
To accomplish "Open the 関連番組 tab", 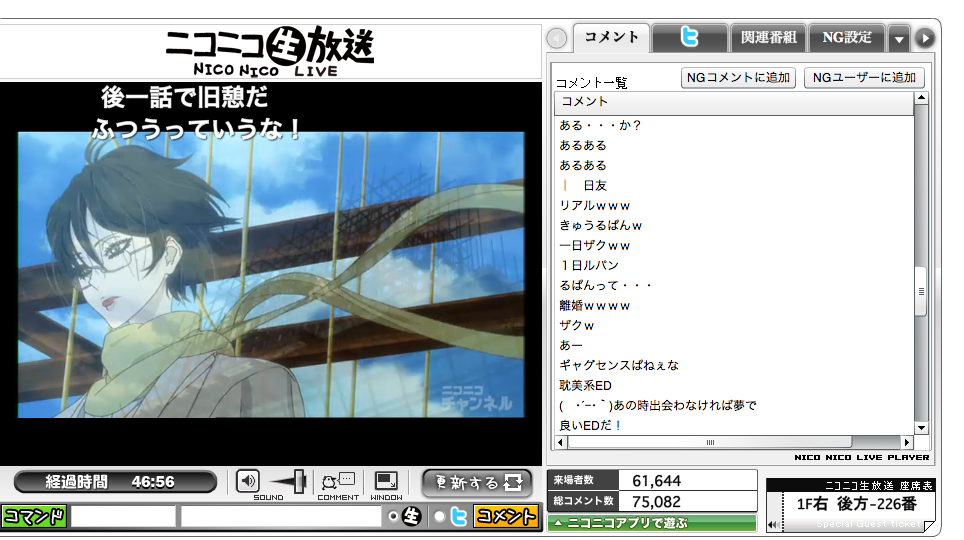I will (768, 38).
